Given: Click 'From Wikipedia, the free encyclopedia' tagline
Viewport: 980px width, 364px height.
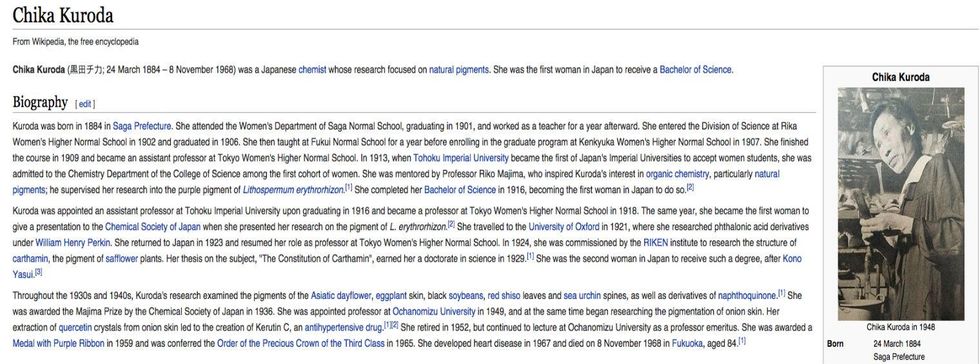Looking at the screenshot, I should pos(76,42).
